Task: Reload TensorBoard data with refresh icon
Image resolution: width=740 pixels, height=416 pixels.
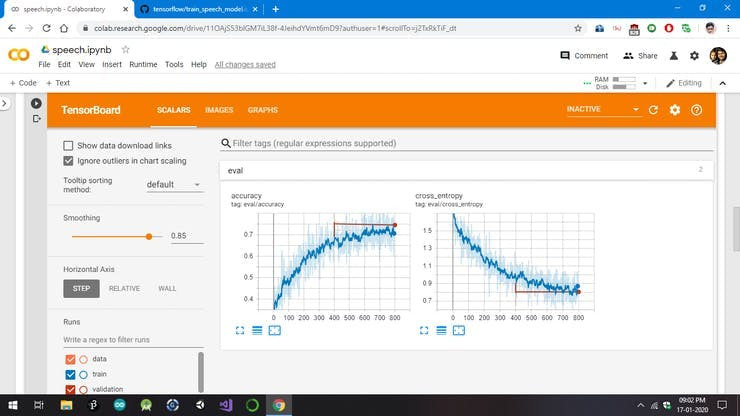Action: tap(653, 110)
